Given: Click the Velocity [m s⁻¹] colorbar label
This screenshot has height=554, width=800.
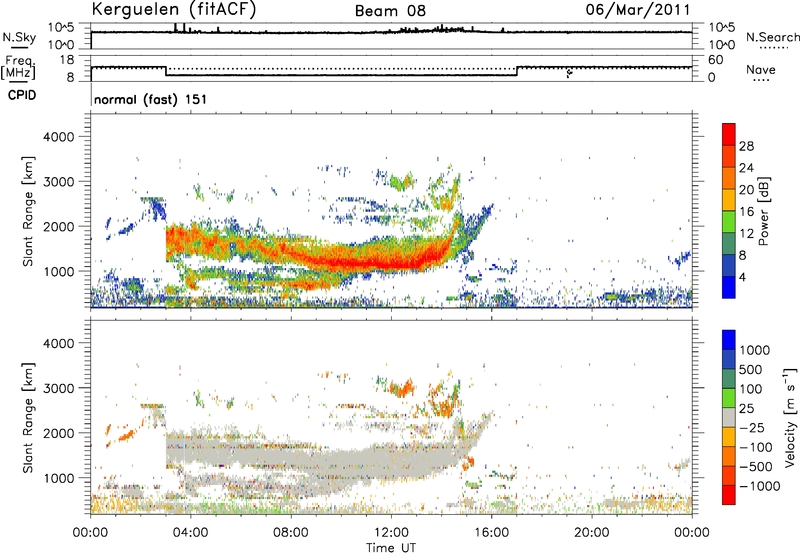Looking at the screenshot, I should point(790,417).
